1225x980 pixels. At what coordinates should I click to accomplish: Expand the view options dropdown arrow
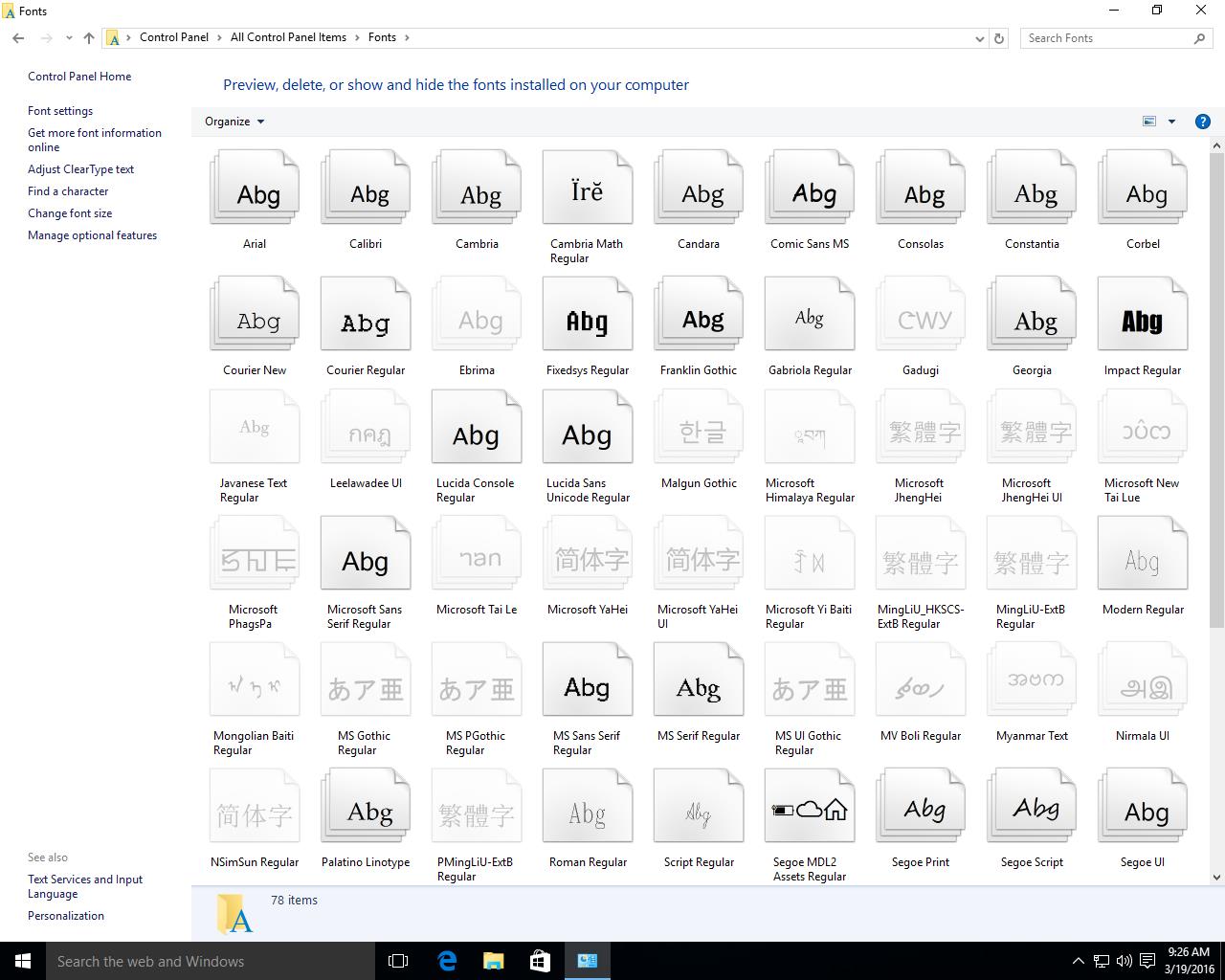1171,122
